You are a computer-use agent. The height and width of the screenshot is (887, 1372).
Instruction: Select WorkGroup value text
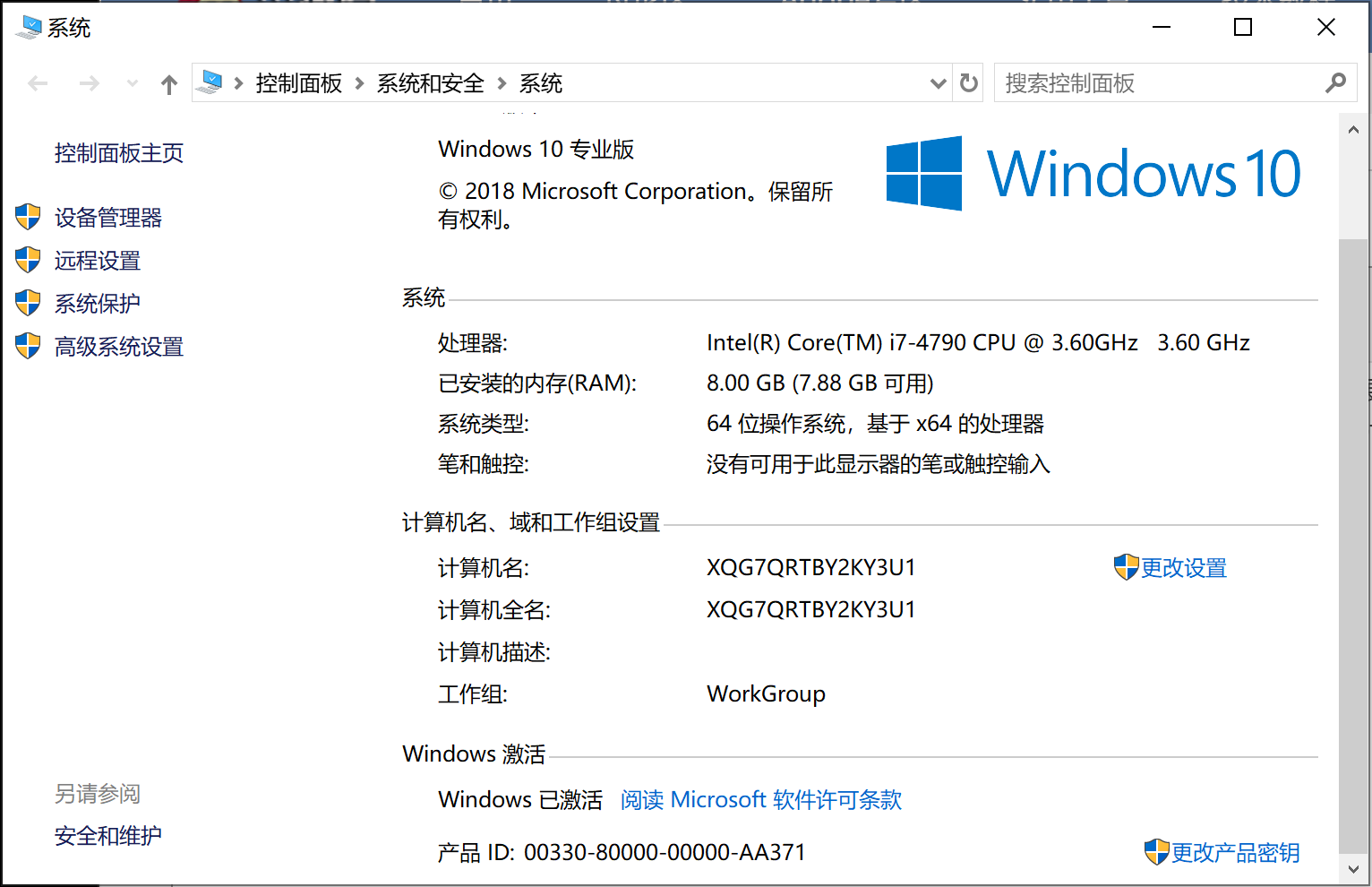click(x=766, y=694)
